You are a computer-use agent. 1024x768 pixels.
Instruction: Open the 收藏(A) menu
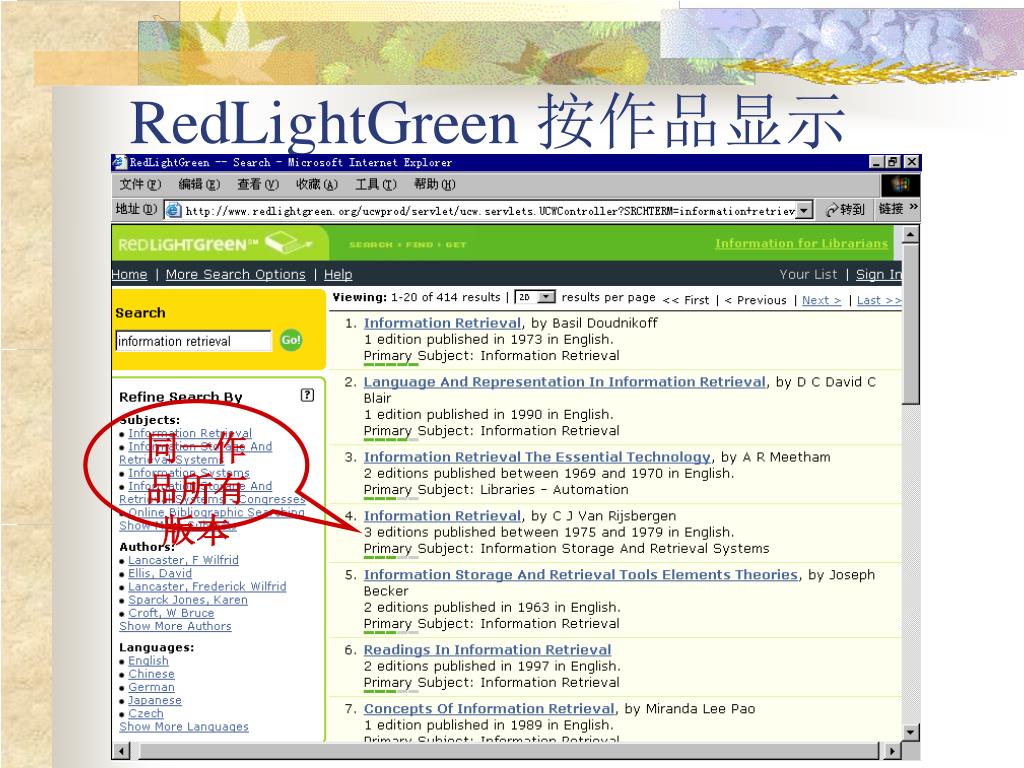[317, 185]
